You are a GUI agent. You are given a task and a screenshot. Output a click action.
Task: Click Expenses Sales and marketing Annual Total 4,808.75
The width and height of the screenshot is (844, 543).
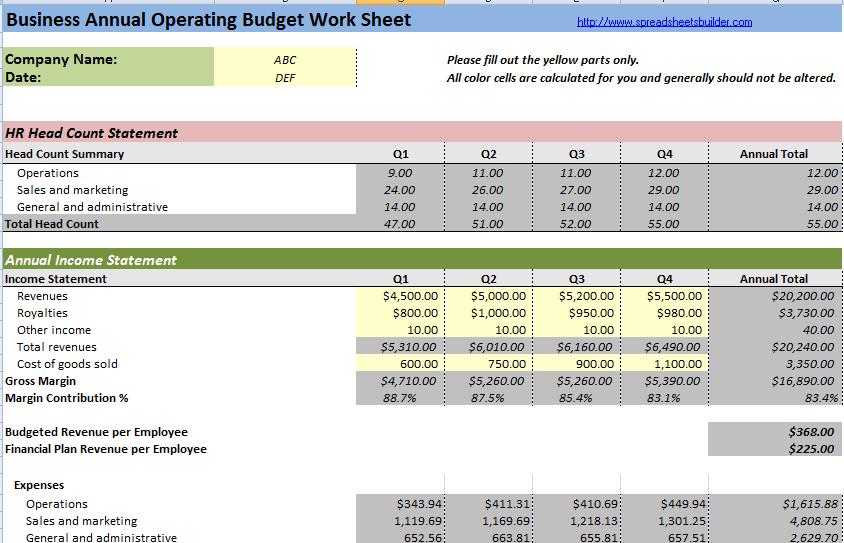775,521
